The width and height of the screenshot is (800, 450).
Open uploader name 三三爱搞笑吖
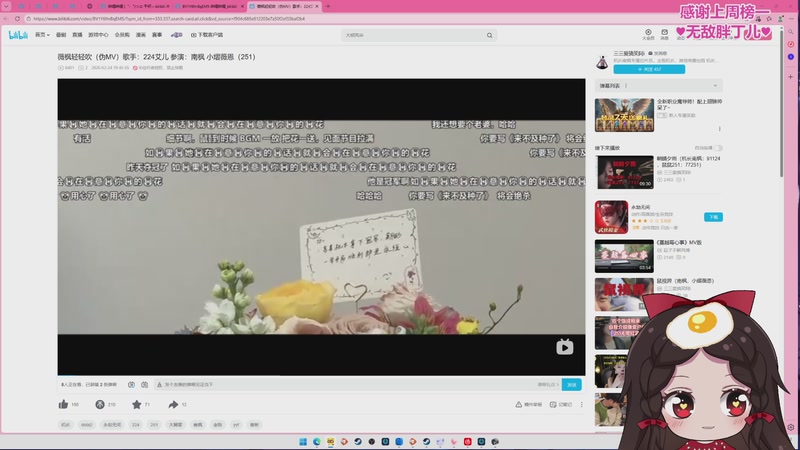(x=629, y=53)
